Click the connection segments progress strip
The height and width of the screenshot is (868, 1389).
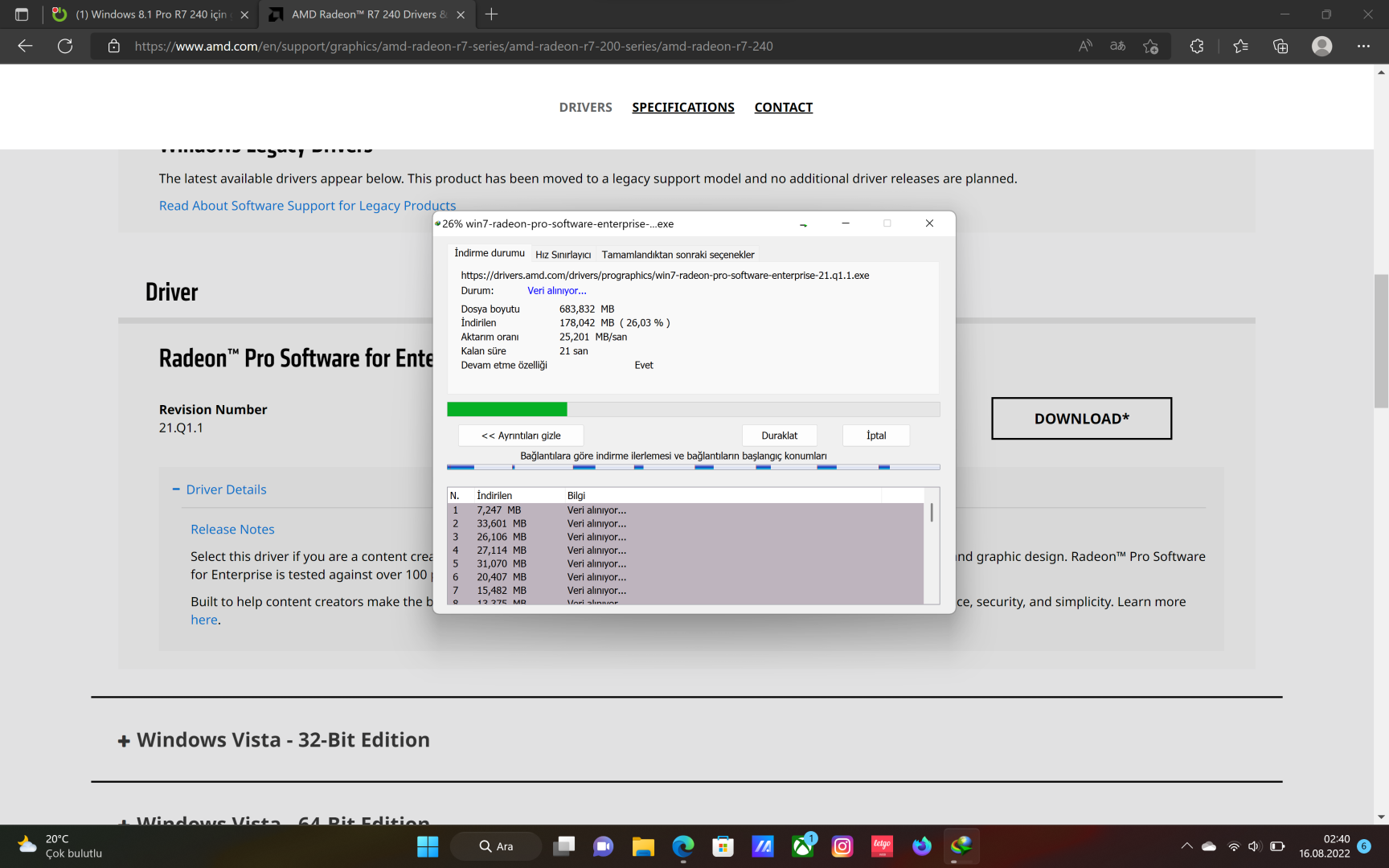[693, 467]
